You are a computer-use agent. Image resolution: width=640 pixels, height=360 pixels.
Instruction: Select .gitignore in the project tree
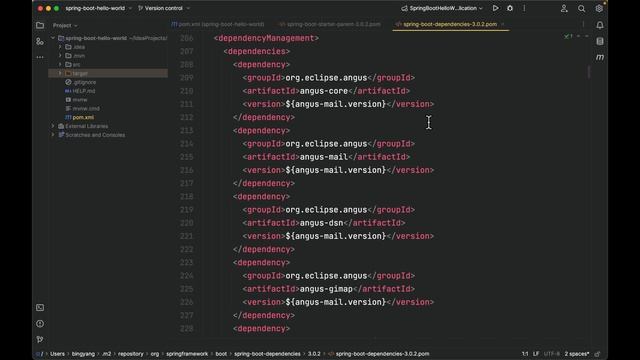84,82
